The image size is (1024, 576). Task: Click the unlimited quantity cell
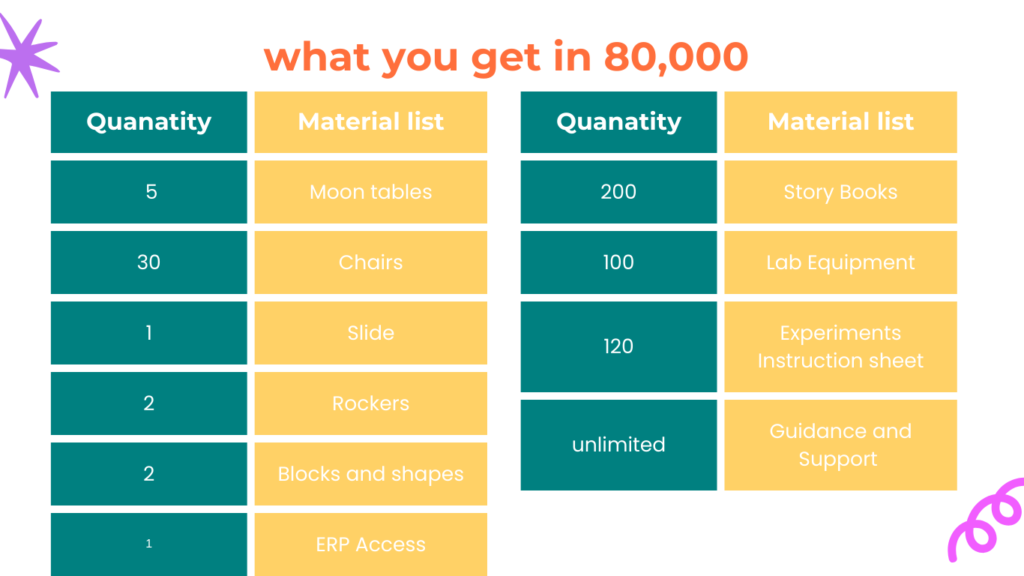(618, 445)
